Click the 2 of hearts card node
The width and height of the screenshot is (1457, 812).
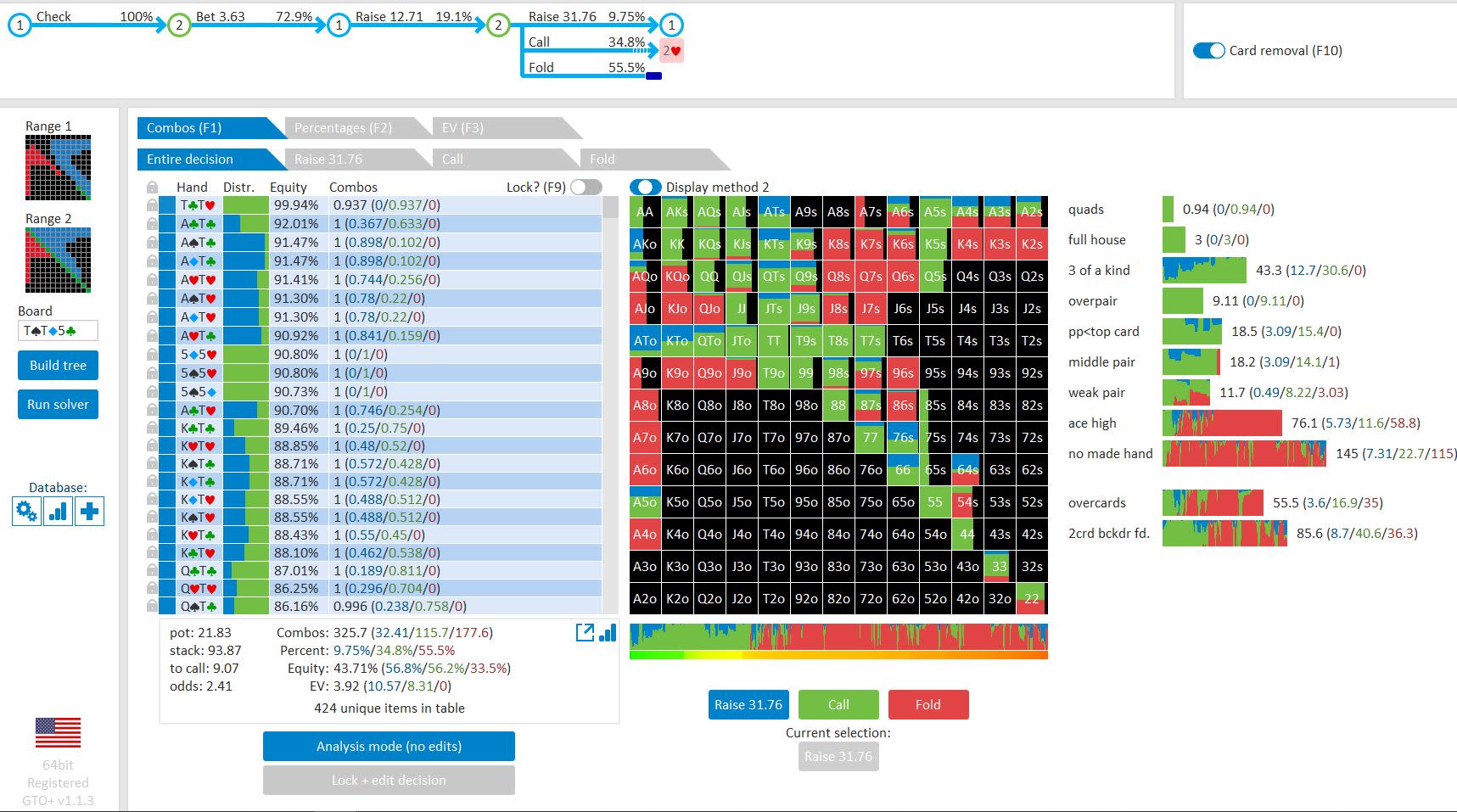(671, 51)
